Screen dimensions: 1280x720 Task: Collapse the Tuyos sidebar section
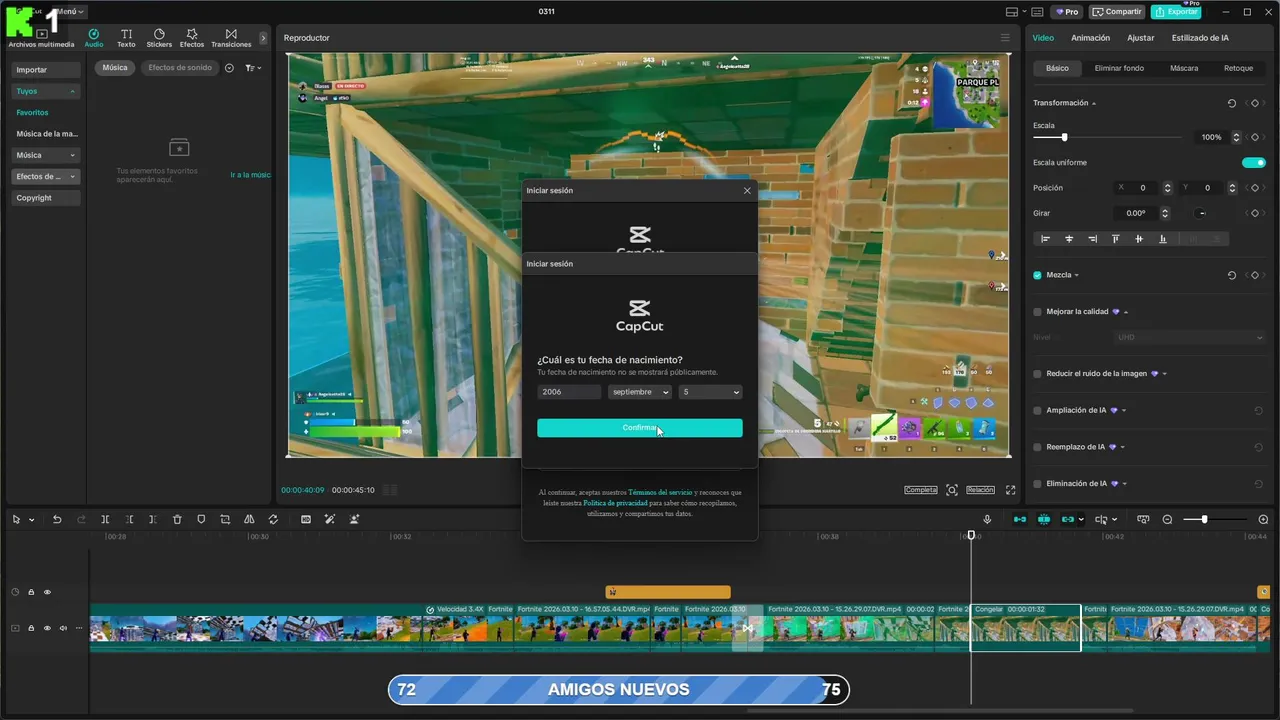(x=72, y=91)
